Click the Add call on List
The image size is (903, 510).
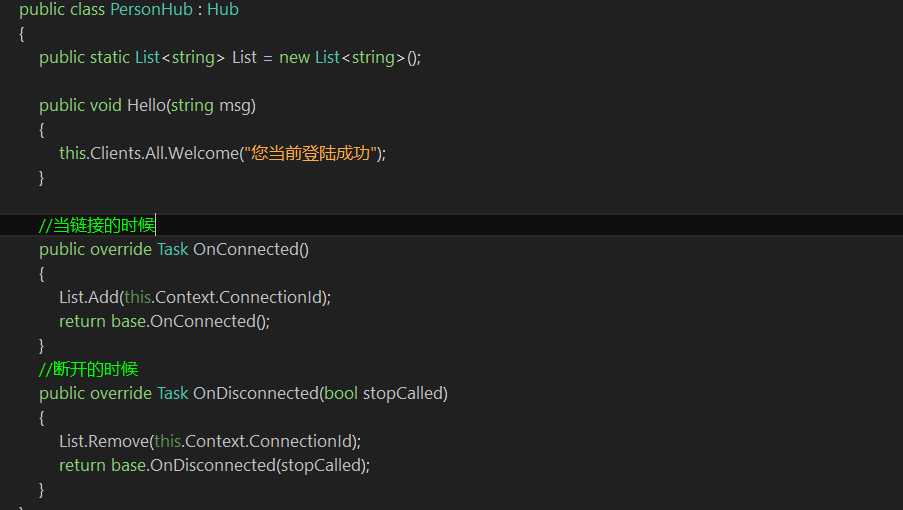click(105, 297)
